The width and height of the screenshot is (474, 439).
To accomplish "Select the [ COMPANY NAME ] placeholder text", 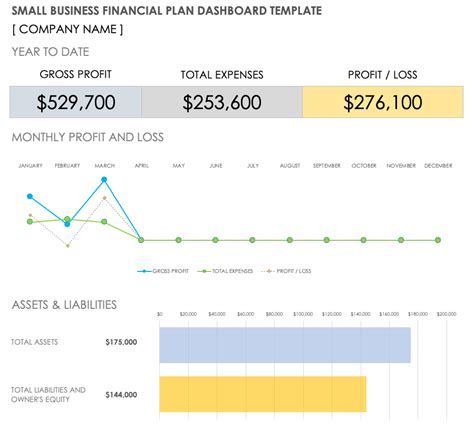I will (x=68, y=29).
